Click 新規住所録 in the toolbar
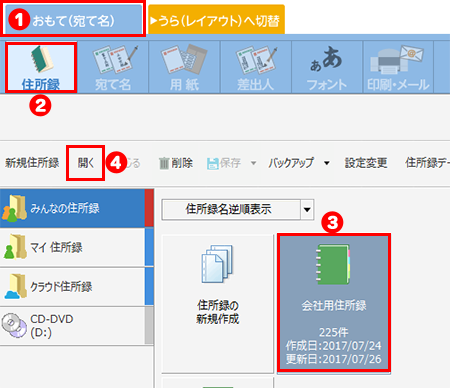Screen dimensions: 450x388 [x=32, y=163]
